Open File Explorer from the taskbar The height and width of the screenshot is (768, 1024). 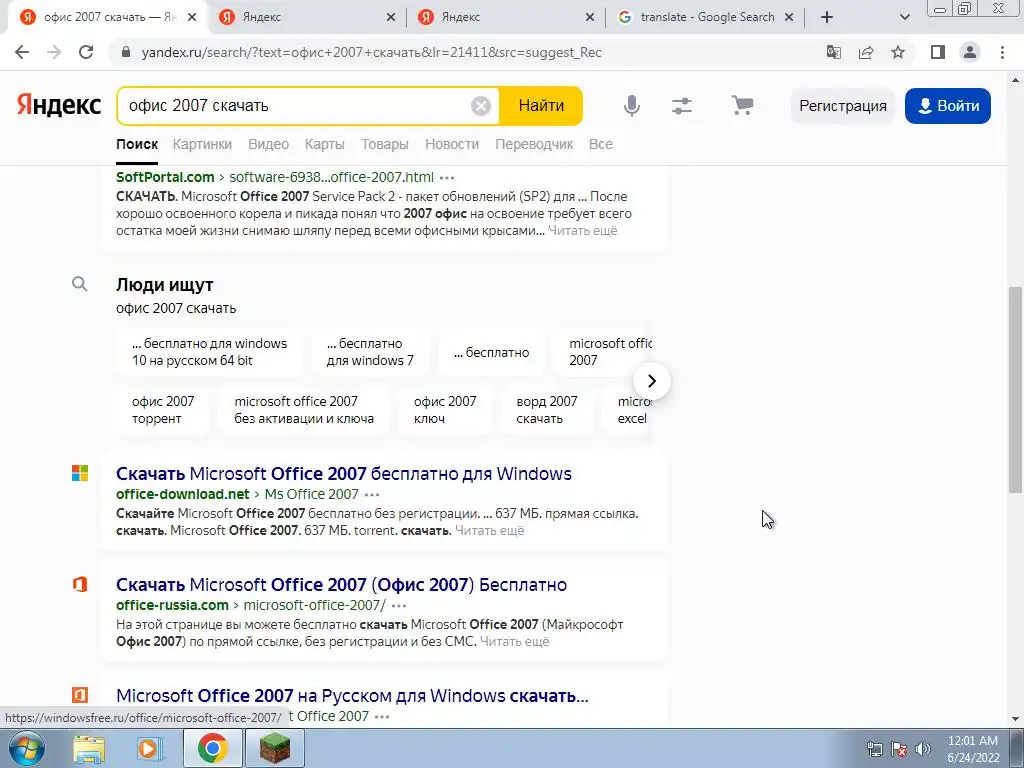(x=89, y=748)
